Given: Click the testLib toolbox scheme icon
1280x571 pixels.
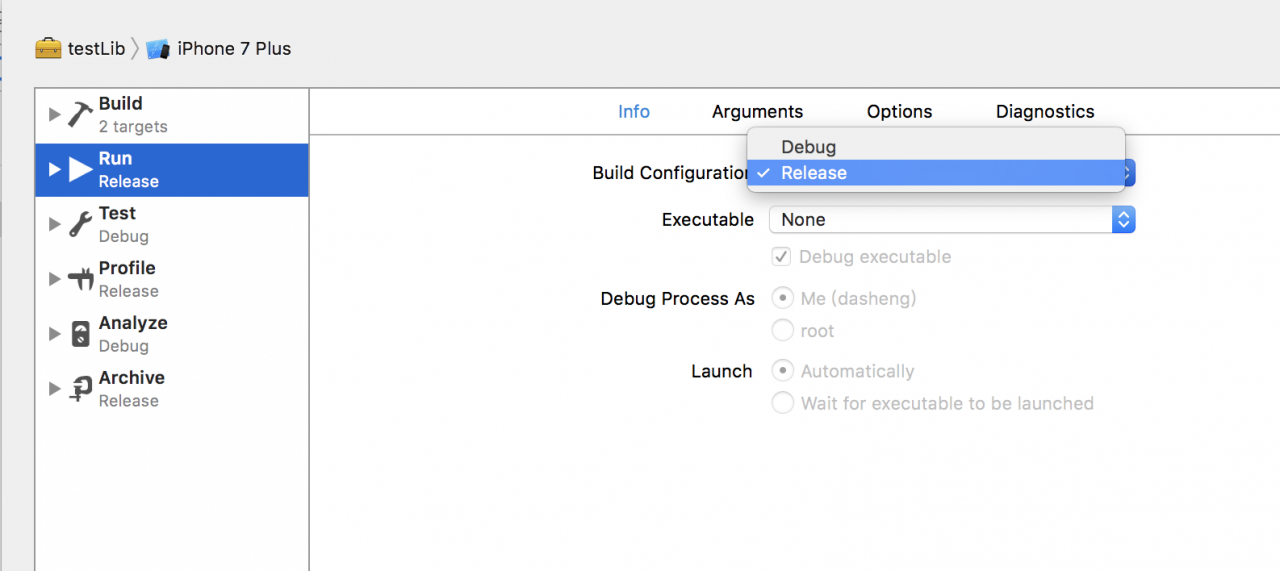Looking at the screenshot, I should 48,48.
